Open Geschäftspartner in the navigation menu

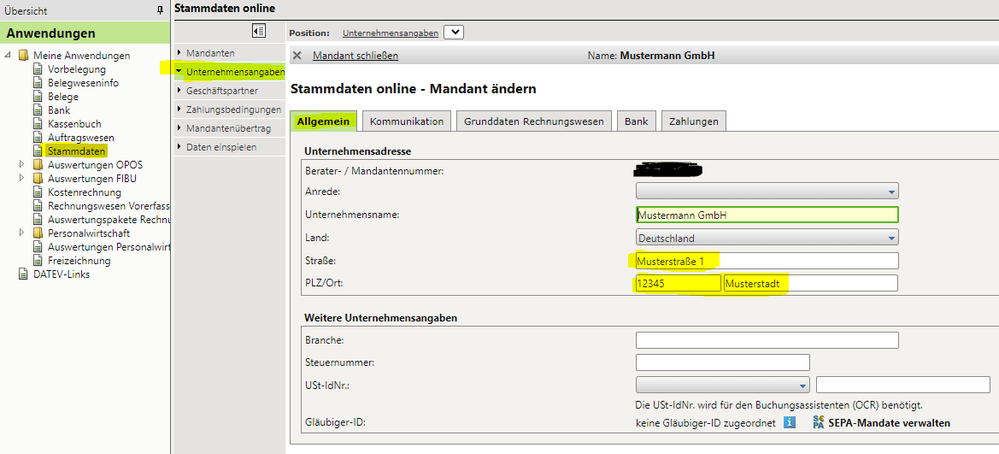229,90
